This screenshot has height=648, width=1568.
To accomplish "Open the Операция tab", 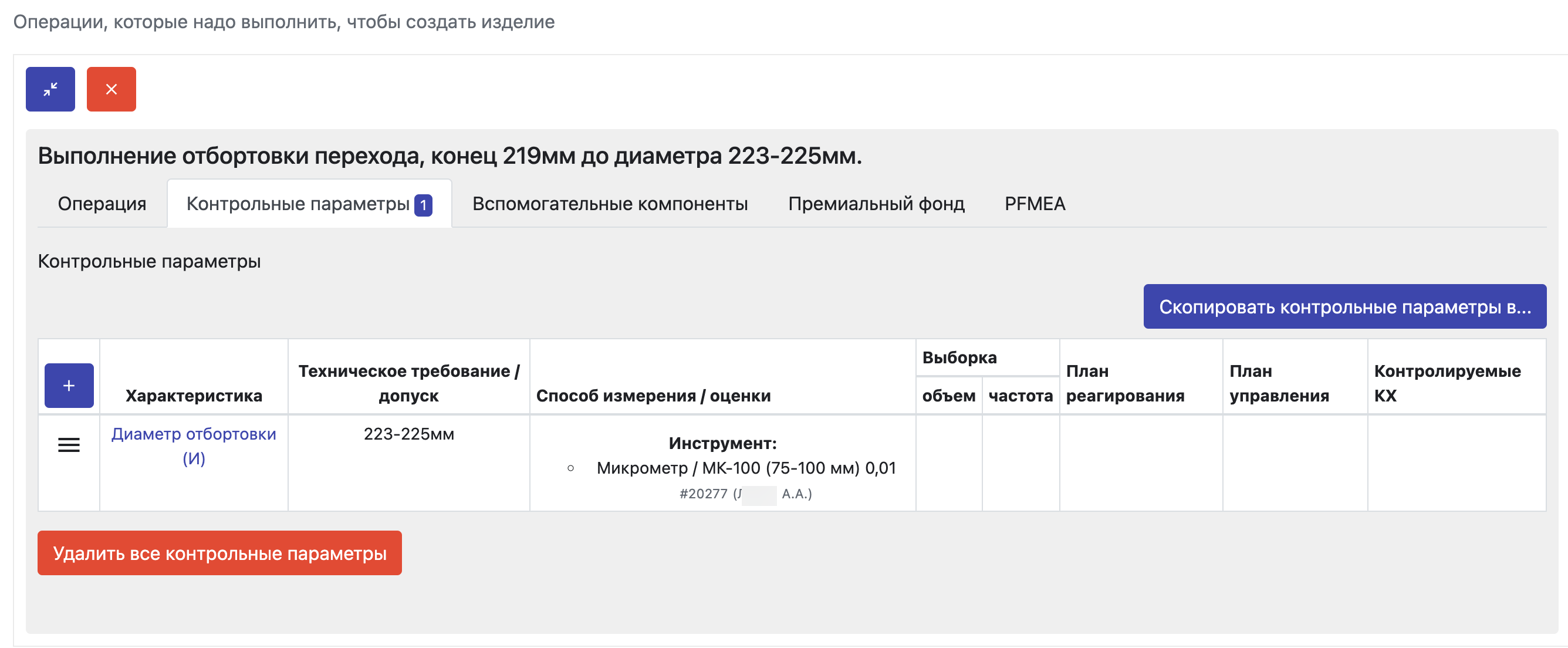I will (102, 204).
